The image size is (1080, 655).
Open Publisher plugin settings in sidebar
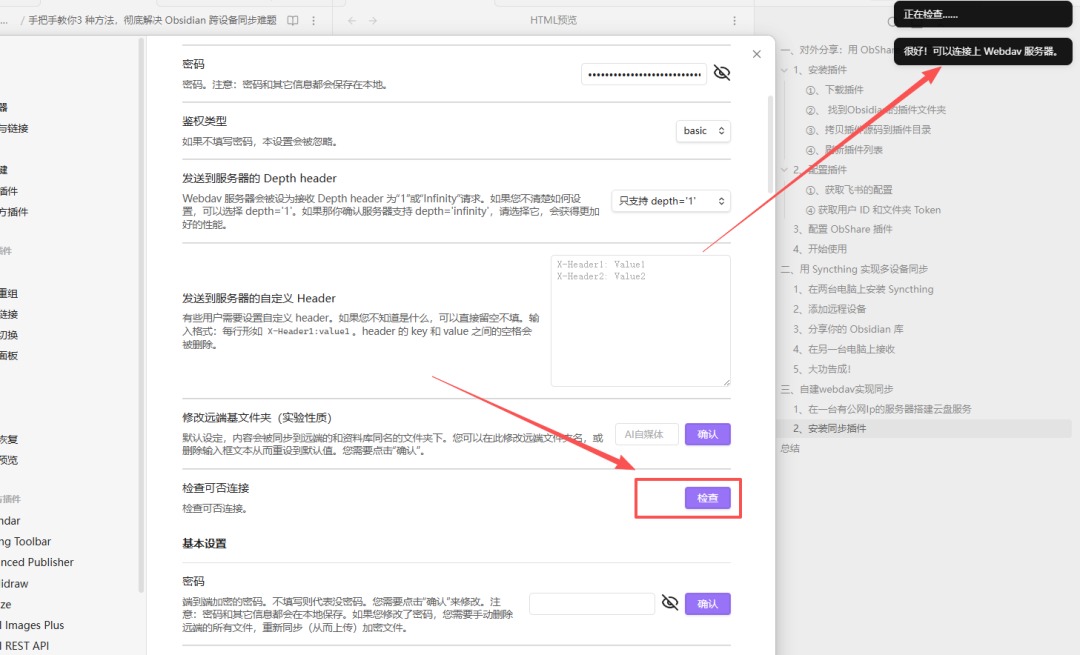coord(37,563)
